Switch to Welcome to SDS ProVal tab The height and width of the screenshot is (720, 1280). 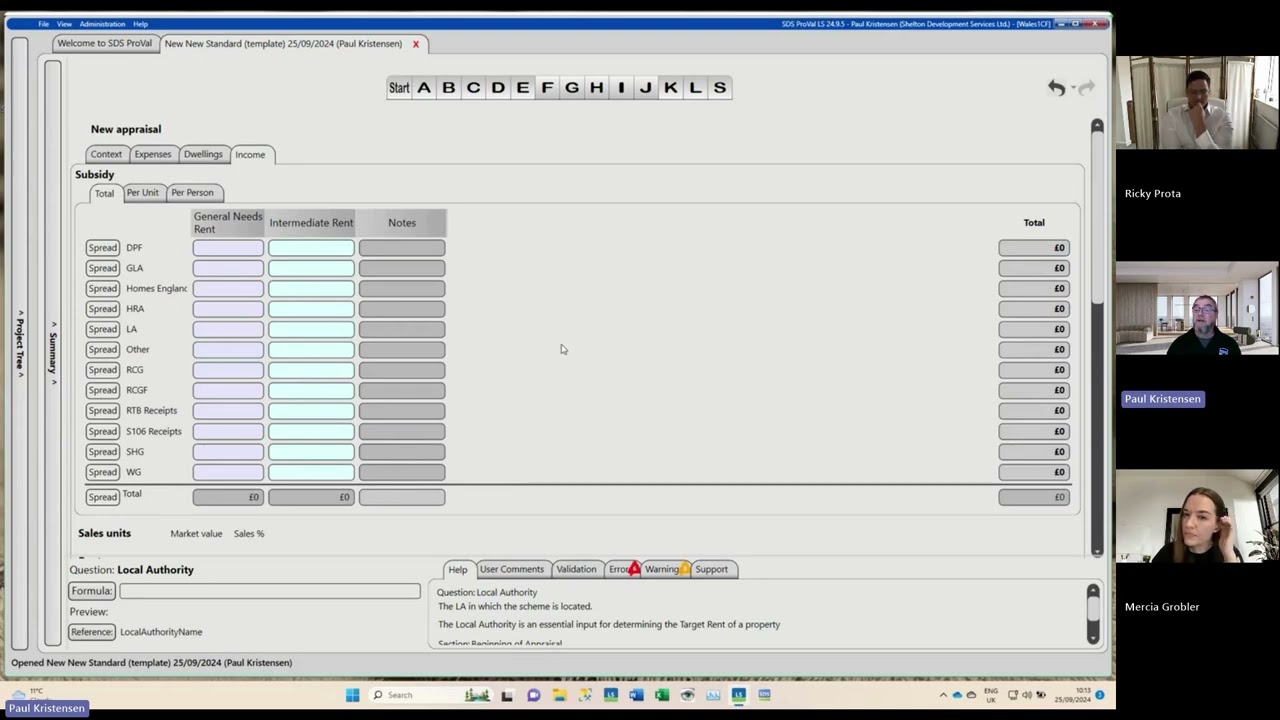click(105, 44)
